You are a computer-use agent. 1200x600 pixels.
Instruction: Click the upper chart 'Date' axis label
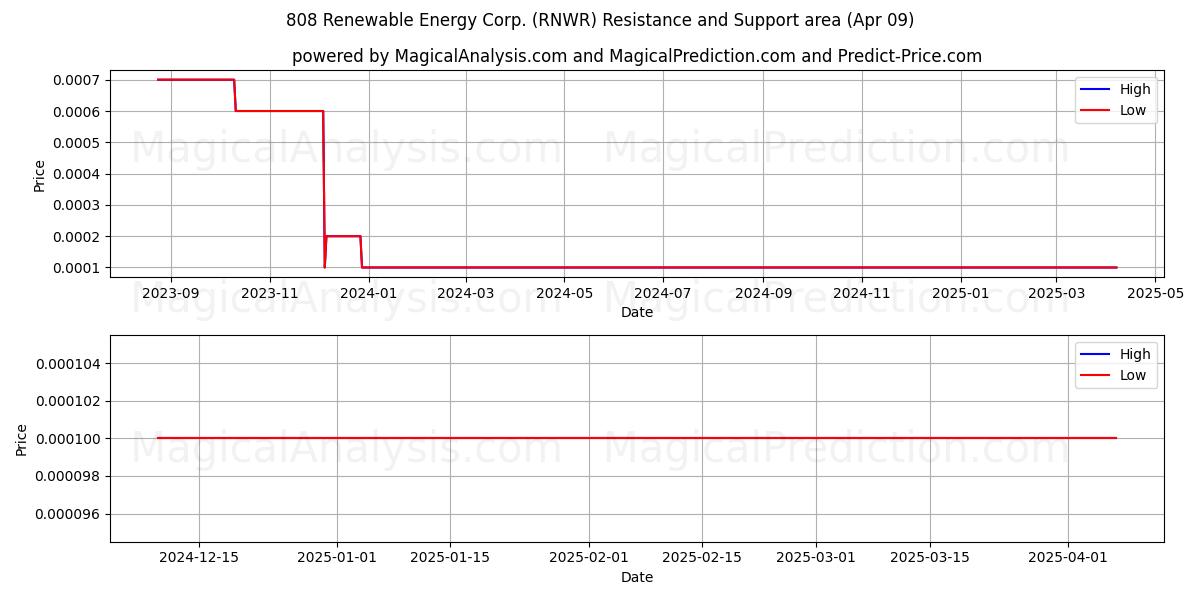click(637, 312)
